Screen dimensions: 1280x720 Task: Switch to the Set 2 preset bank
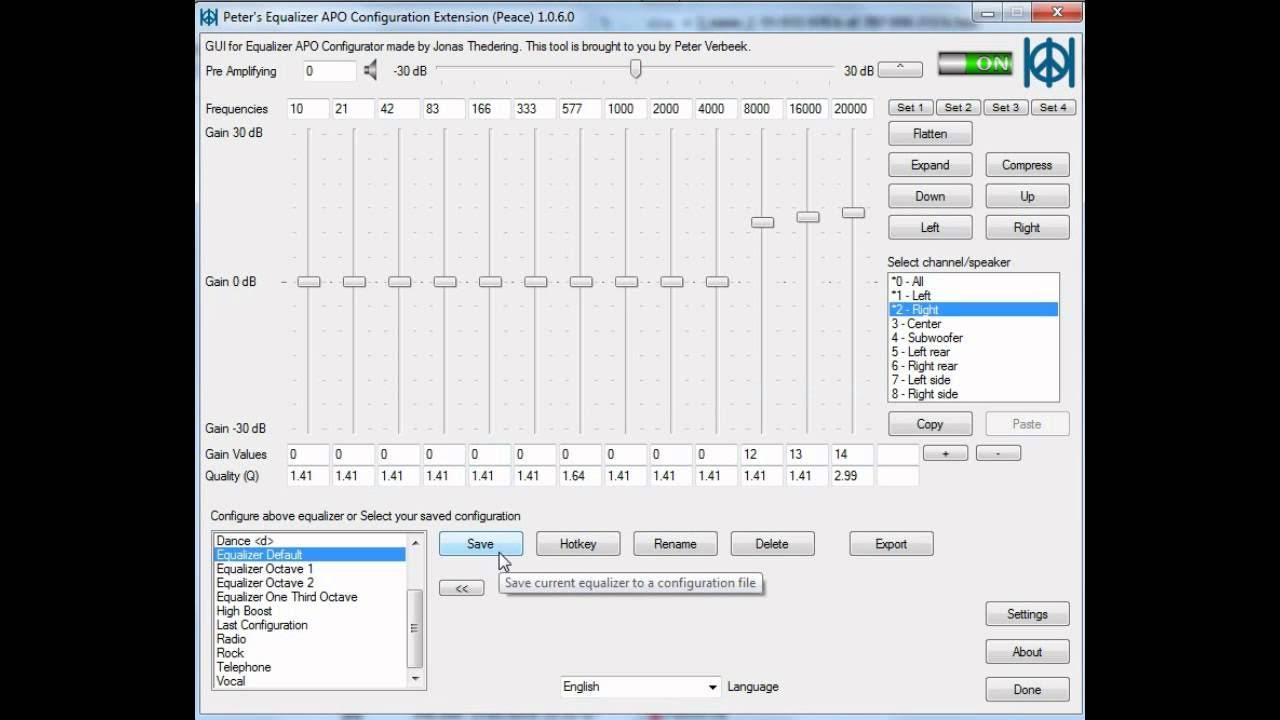957,107
